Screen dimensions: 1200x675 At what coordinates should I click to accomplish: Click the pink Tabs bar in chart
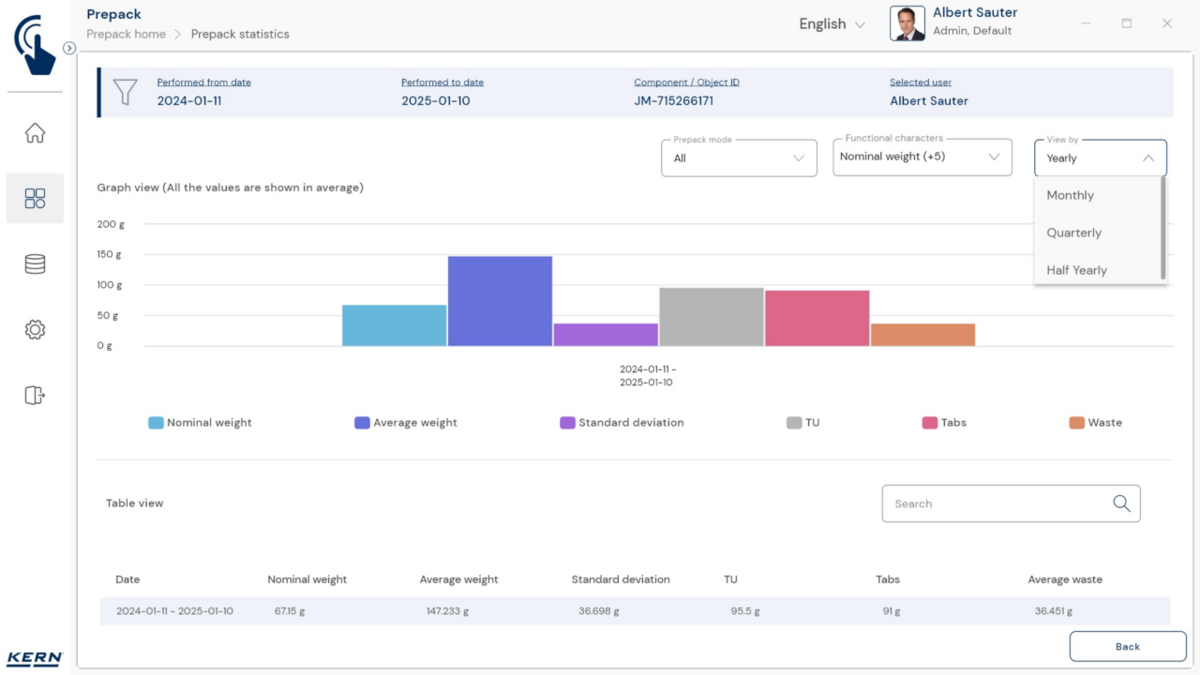tap(817, 318)
